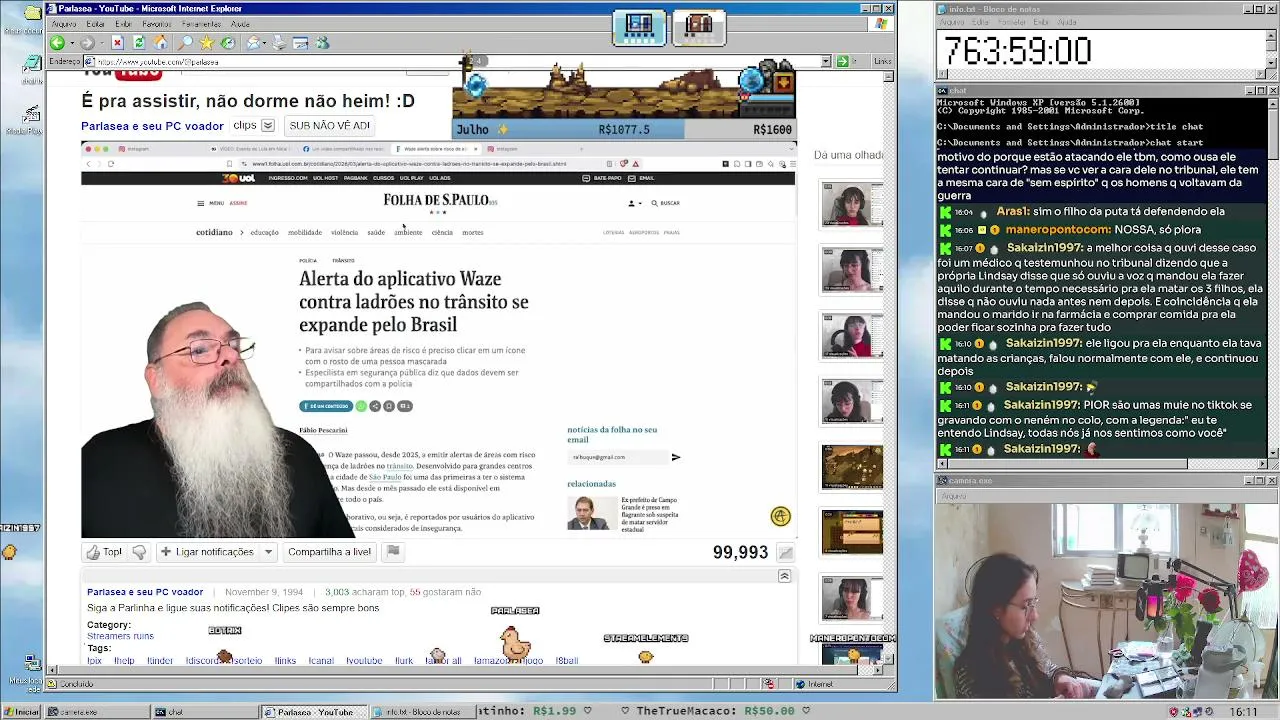
Task: Open the address bar dropdown arrow
Action: pyautogui.click(x=826, y=61)
